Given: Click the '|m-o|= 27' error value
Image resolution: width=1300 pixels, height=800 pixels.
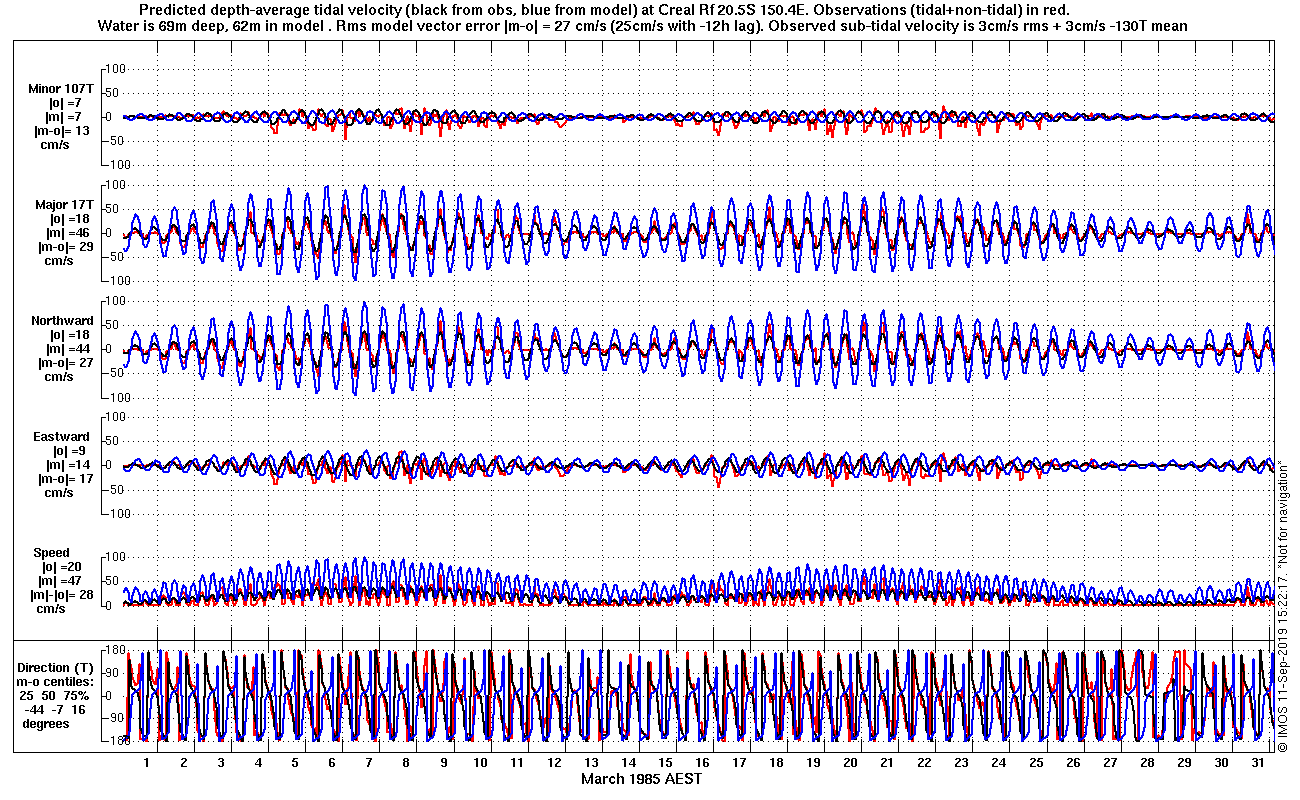Looking at the screenshot, I should point(64,363).
